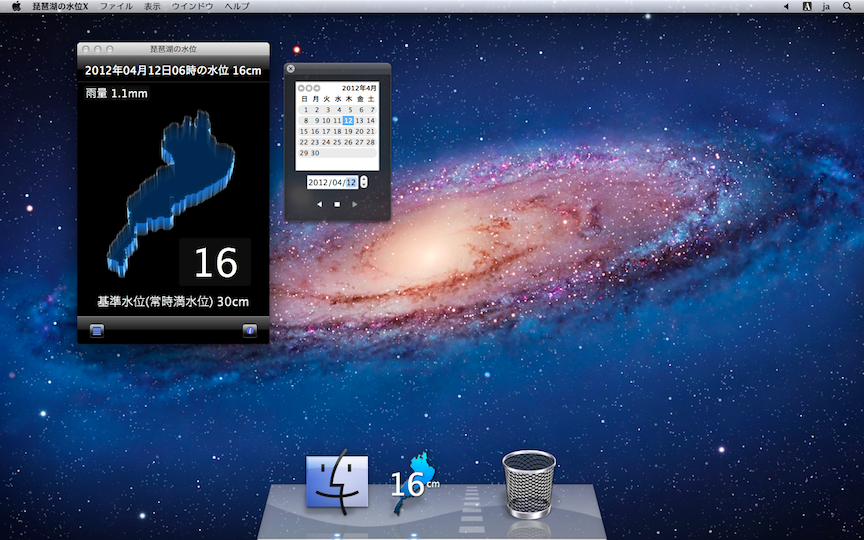The width and height of the screenshot is (864, 540).
Task: Select day 9 in the calendar
Action: point(316,121)
